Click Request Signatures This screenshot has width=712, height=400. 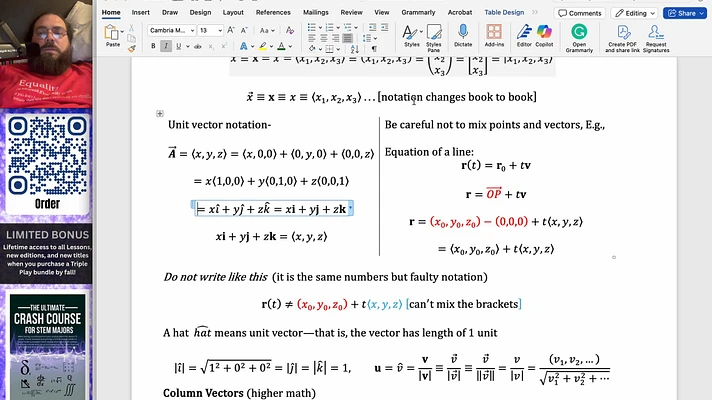[x=656, y=38]
